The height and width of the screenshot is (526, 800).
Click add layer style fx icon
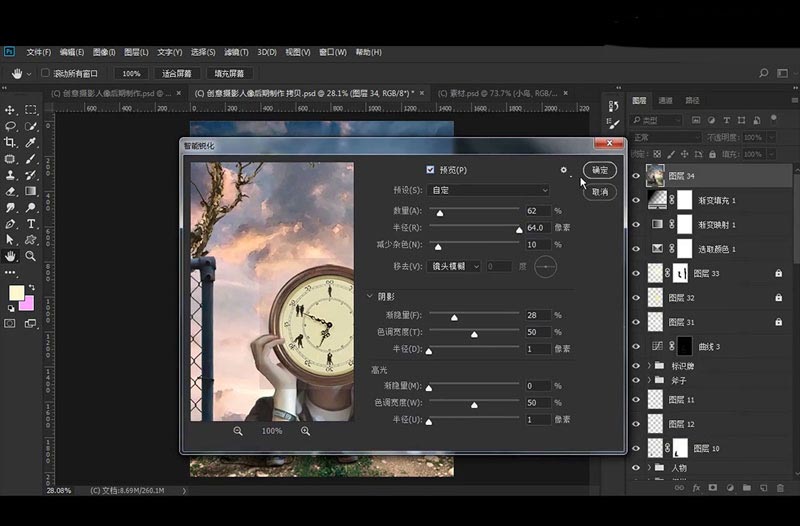click(696, 488)
